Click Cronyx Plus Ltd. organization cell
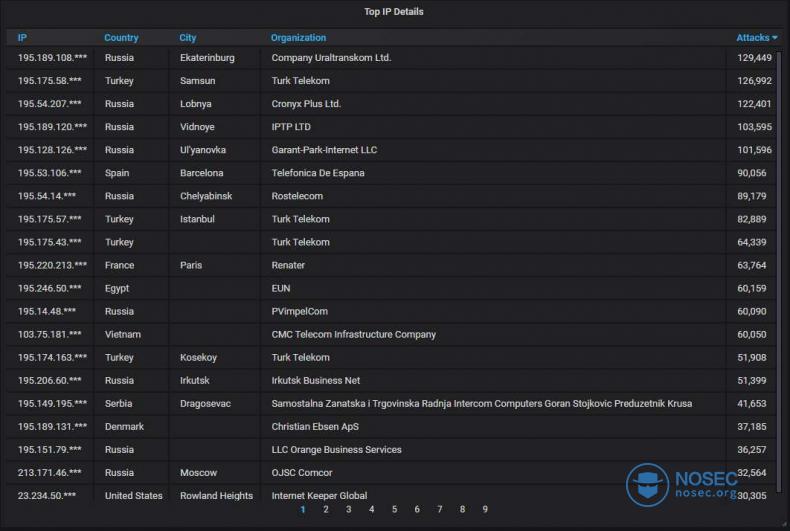This screenshot has height=531, width=790. [306, 104]
